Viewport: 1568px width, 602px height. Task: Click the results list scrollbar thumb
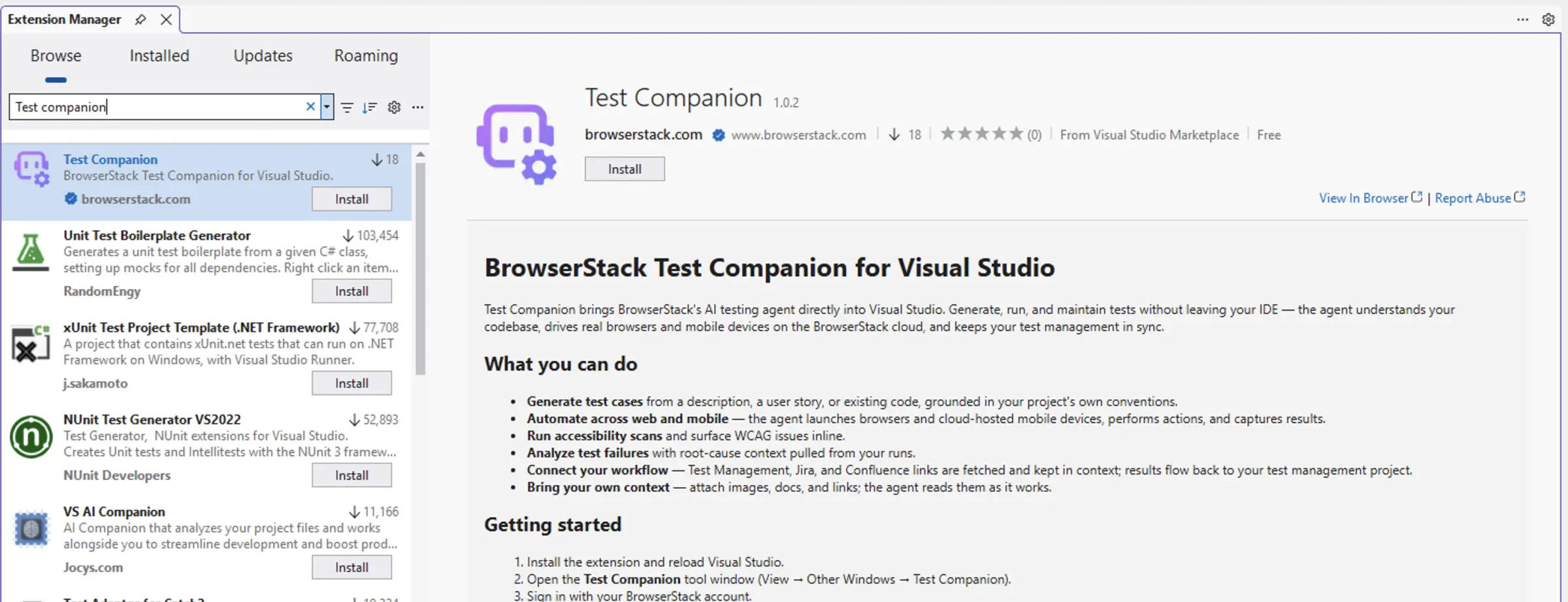(x=420, y=268)
